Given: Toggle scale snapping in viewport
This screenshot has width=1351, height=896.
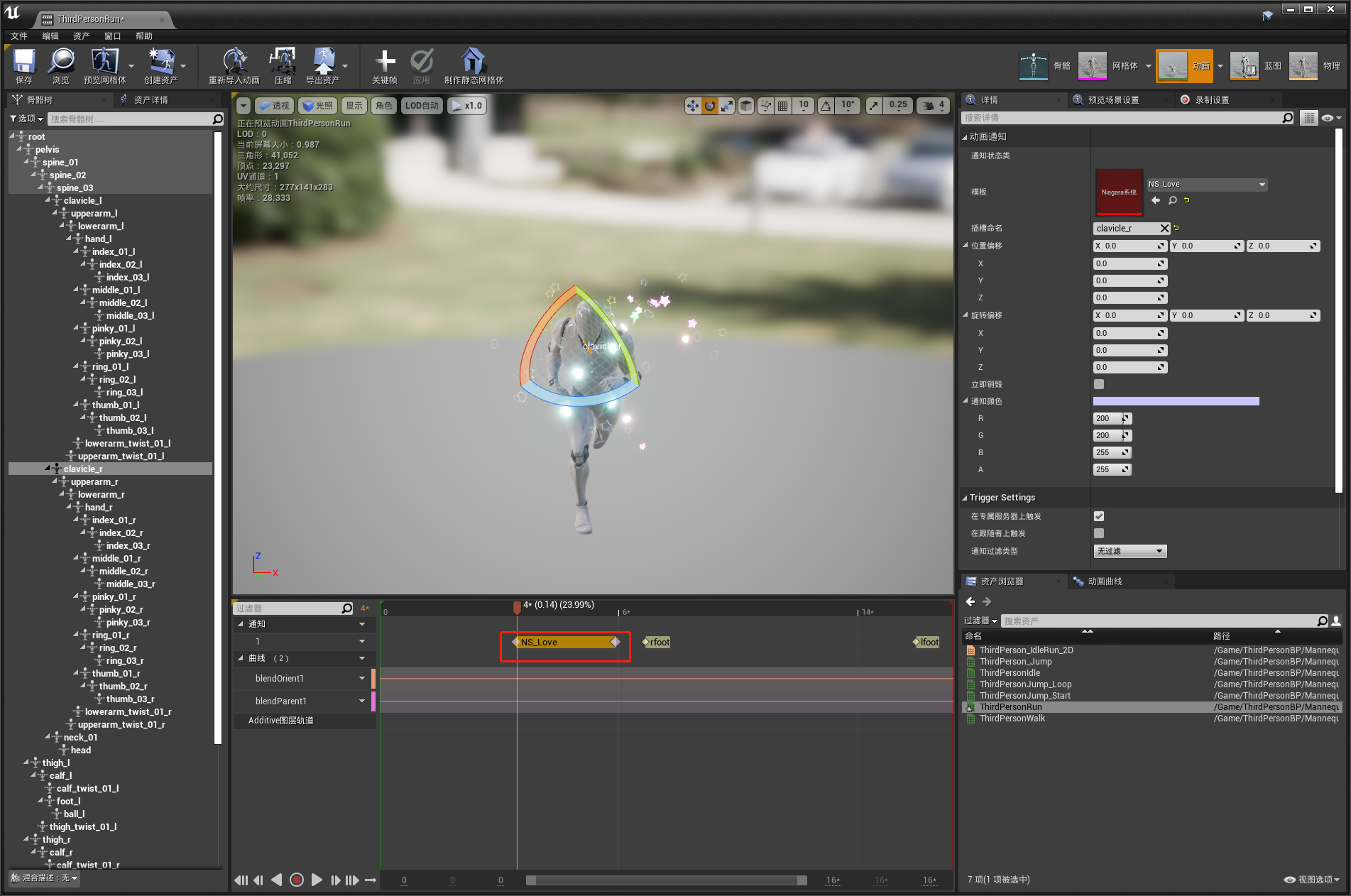Looking at the screenshot, I should click(x=874, y=106).
